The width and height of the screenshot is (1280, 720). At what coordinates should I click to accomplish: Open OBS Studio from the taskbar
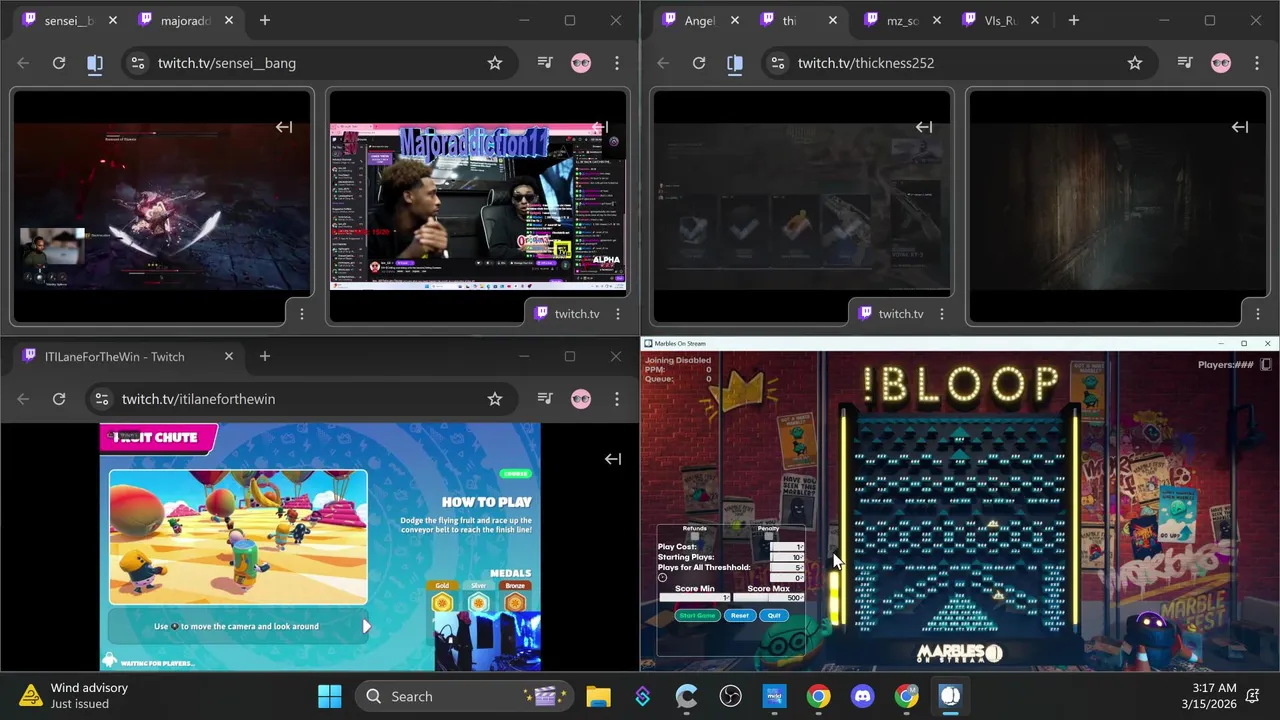(730, 696)
